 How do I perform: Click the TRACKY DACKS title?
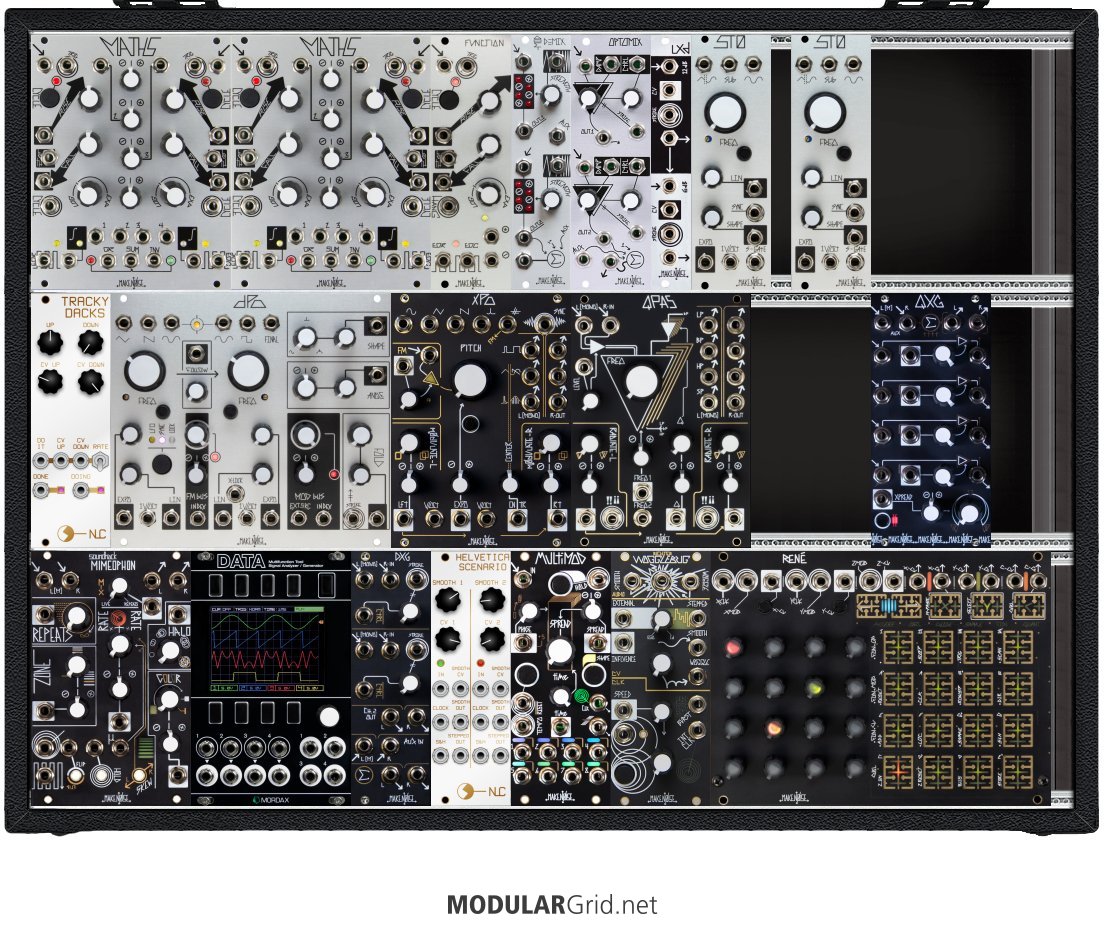coord(85,307)
